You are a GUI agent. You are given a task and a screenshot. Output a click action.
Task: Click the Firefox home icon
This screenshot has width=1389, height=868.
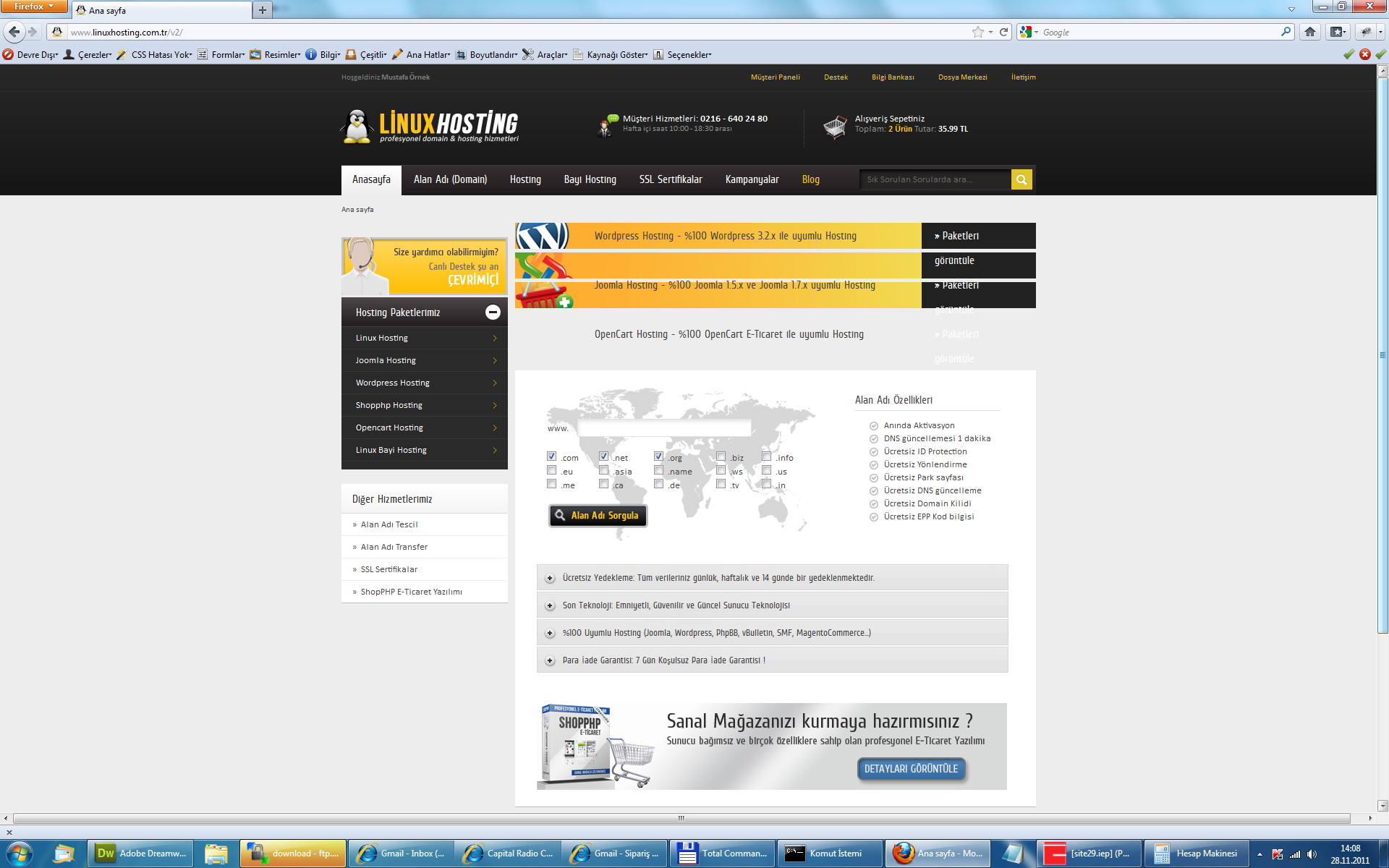1309,32
